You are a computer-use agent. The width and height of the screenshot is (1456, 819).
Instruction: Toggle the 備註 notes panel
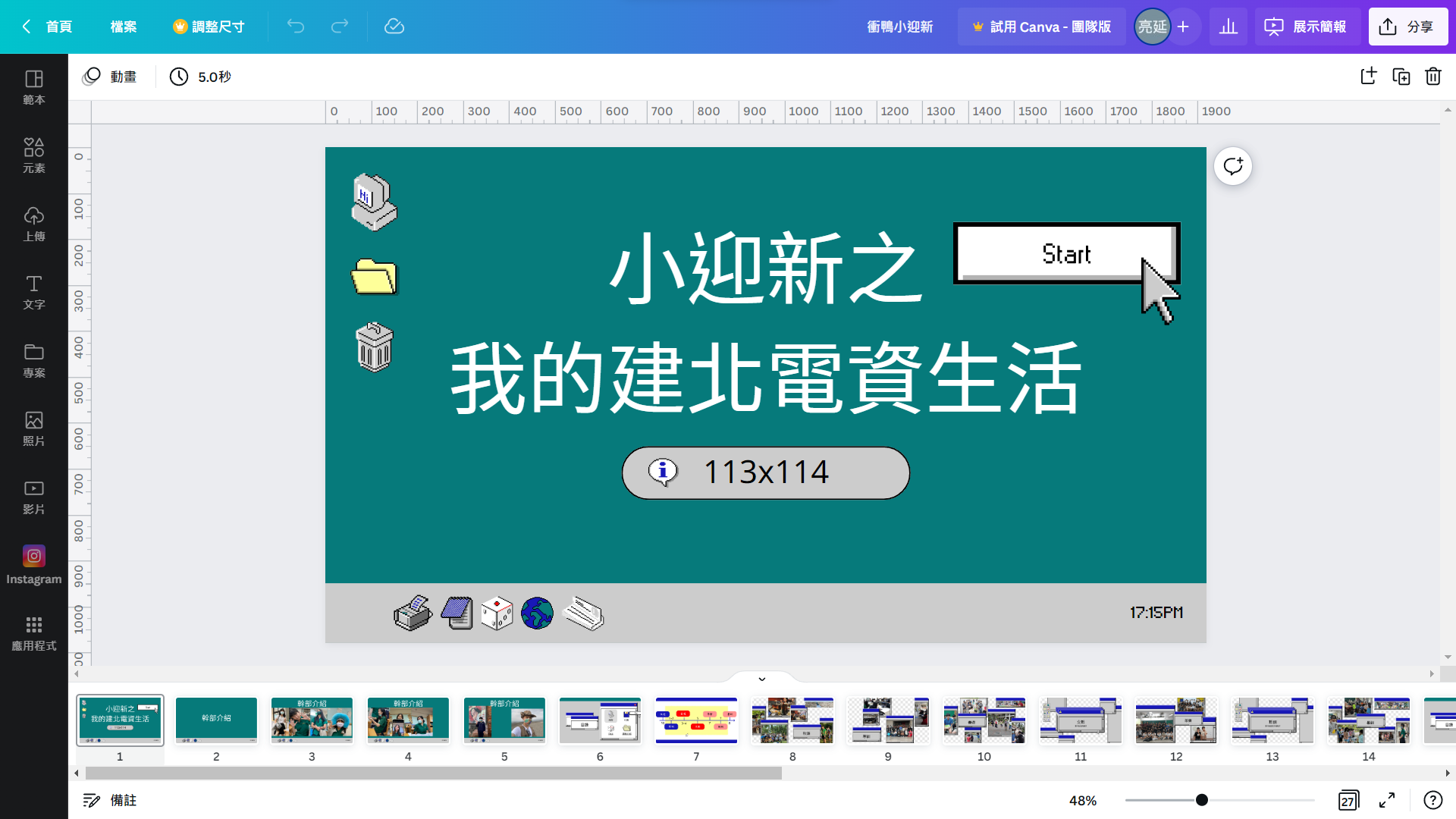pyautogui.click(x=110, y=801)
